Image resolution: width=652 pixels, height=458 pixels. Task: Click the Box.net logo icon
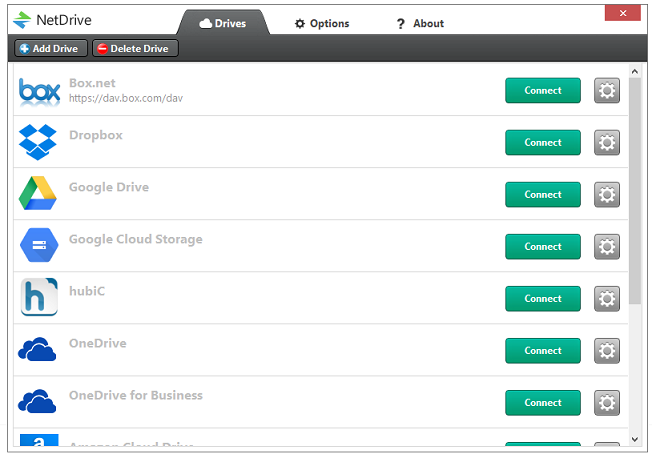(x=39, y=91)
